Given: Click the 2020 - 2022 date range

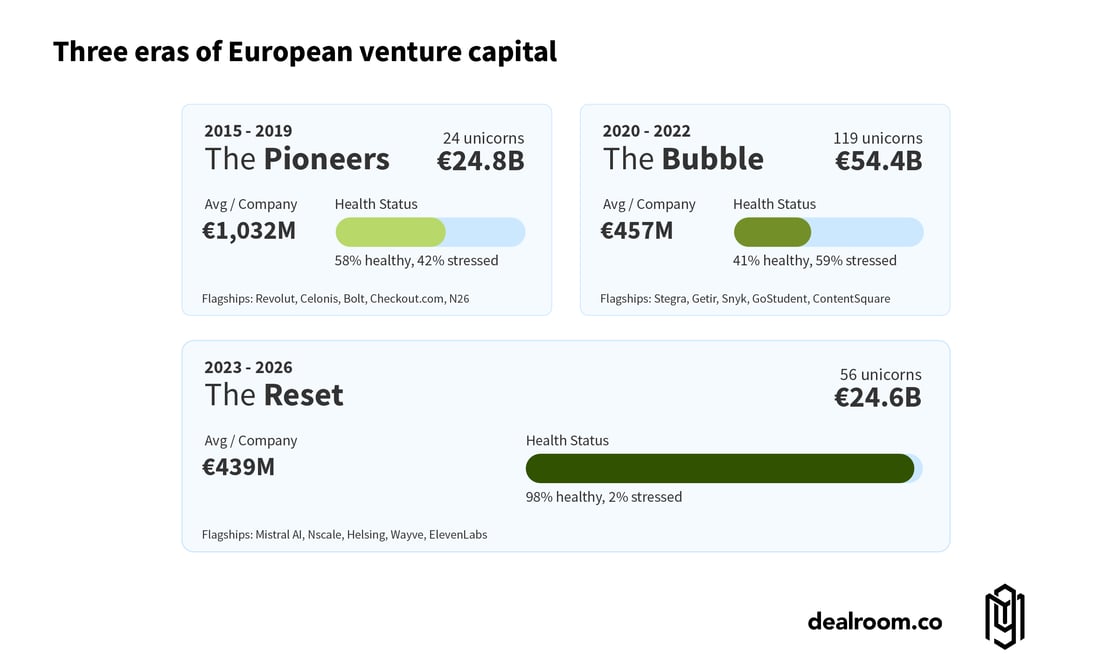Looking at the screenshot, I should [x=646, y=131].
